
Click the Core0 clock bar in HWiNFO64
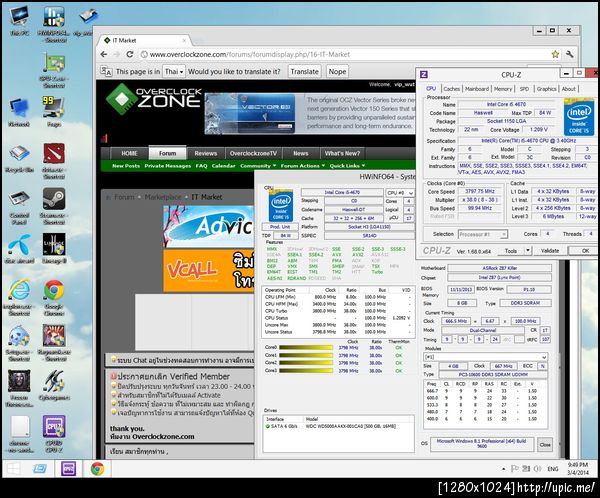pyautogui.click(x=306, y=348)
